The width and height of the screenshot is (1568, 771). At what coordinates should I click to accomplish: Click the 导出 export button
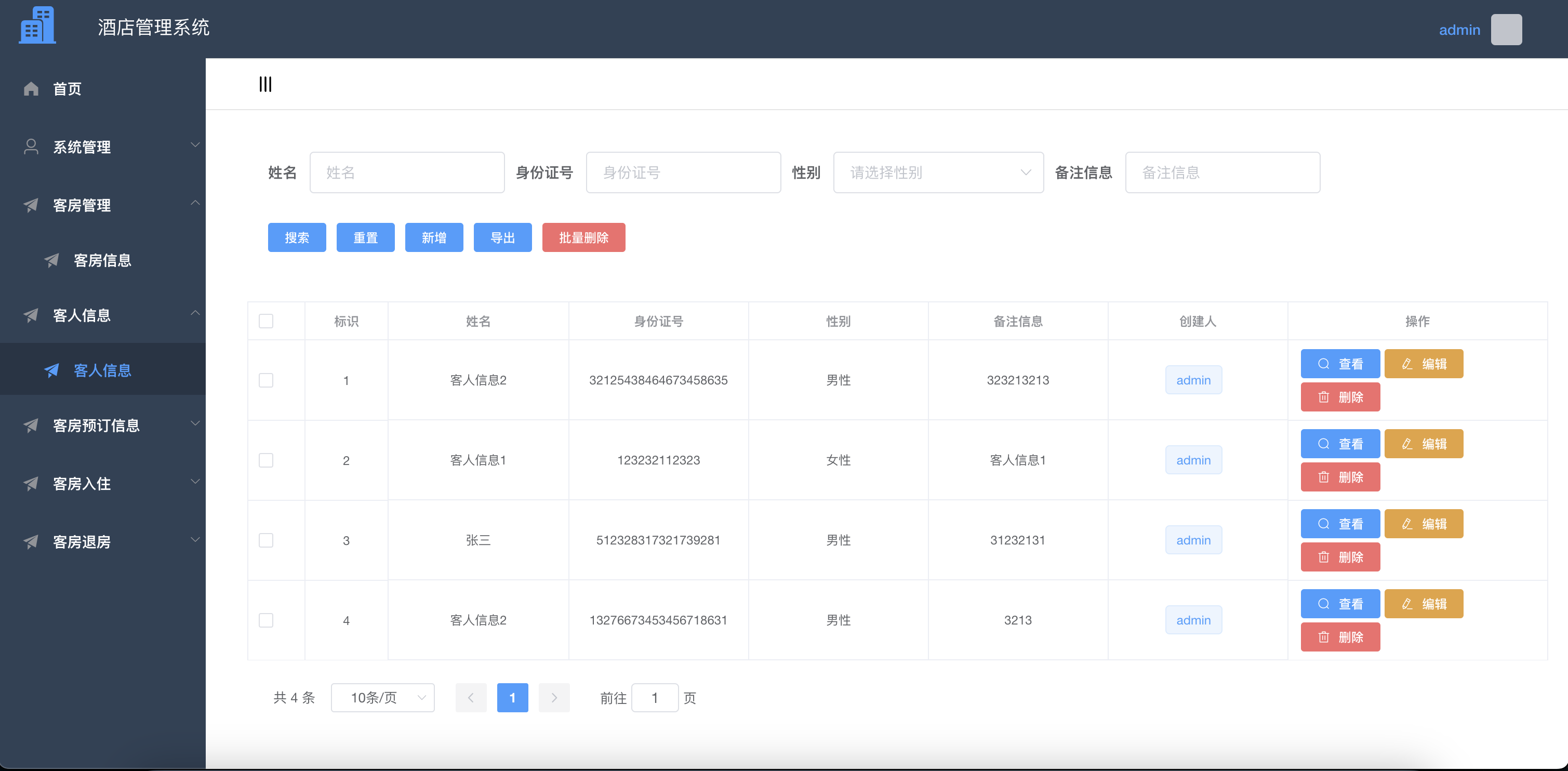502,237
